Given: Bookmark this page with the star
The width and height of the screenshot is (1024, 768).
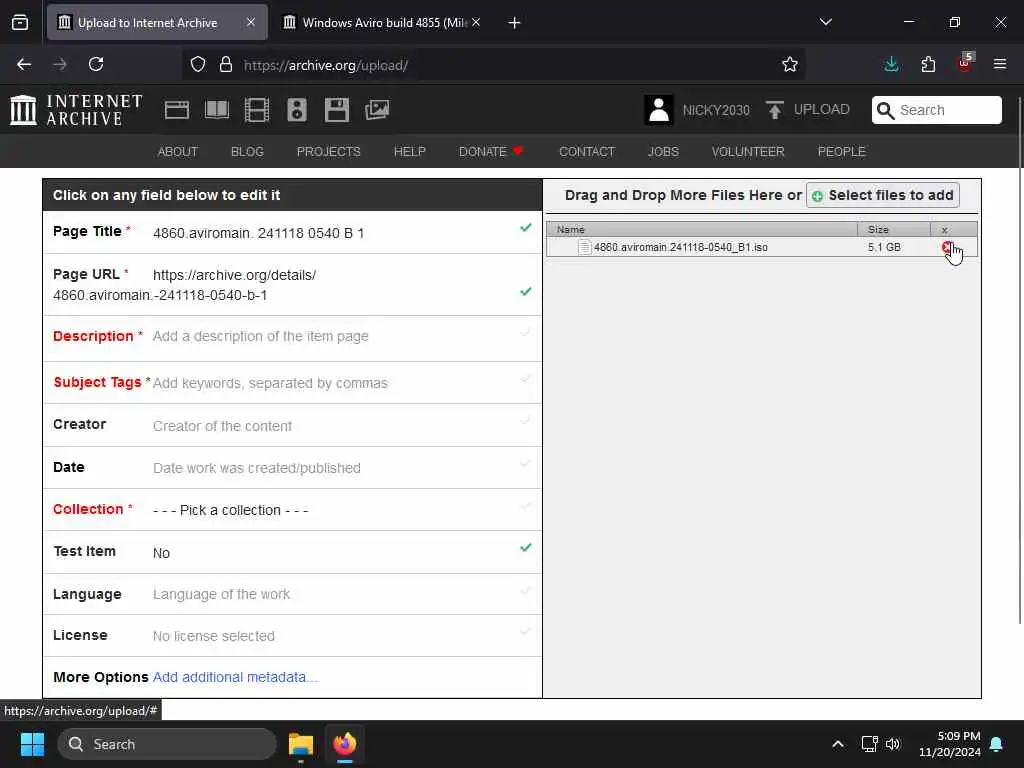Looking at the screenshot, I should (790, 64).
